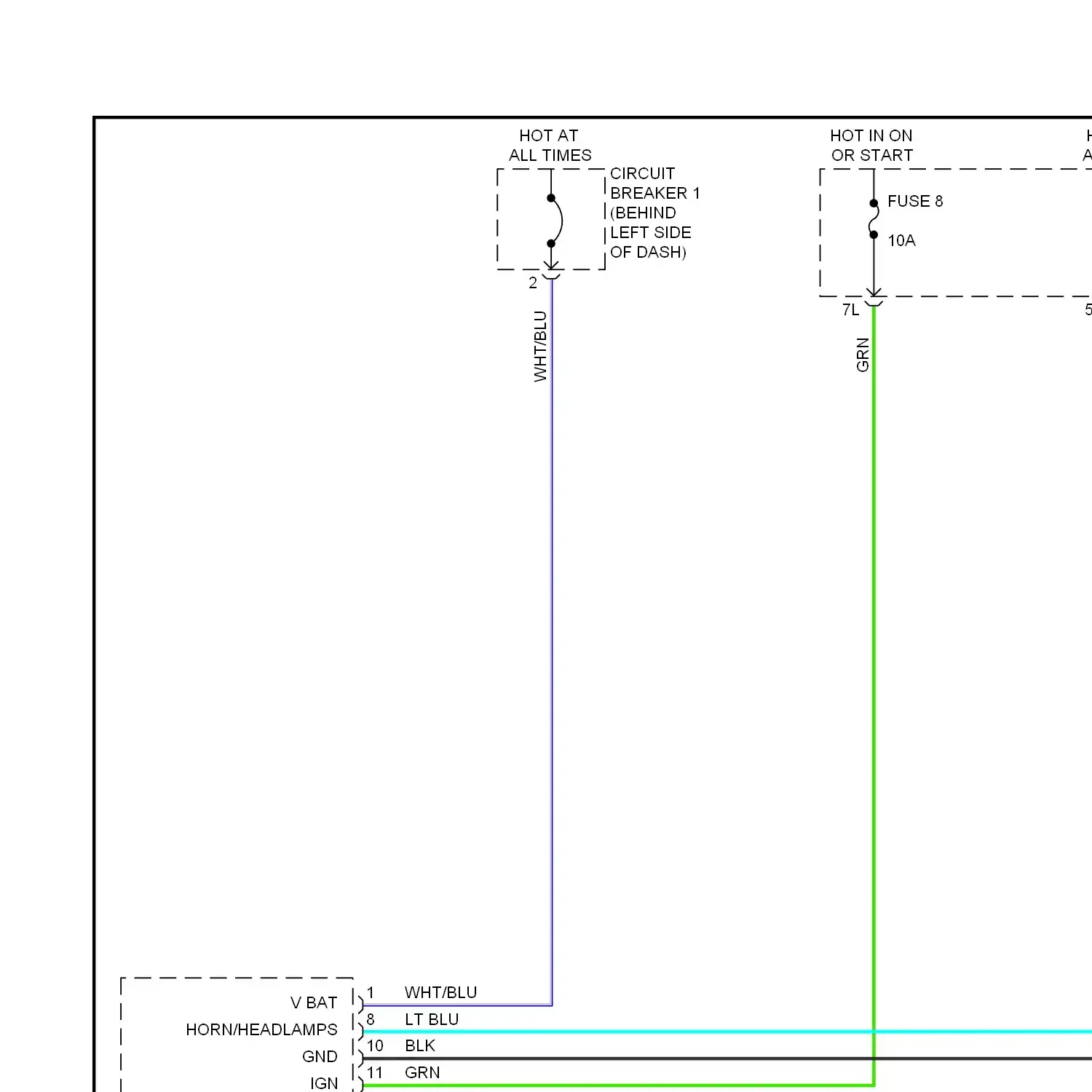Image resolution: width=1092 pixels, height=1092 pixels.
Task: Select the GND terminal label
Action: point(320,1056)
